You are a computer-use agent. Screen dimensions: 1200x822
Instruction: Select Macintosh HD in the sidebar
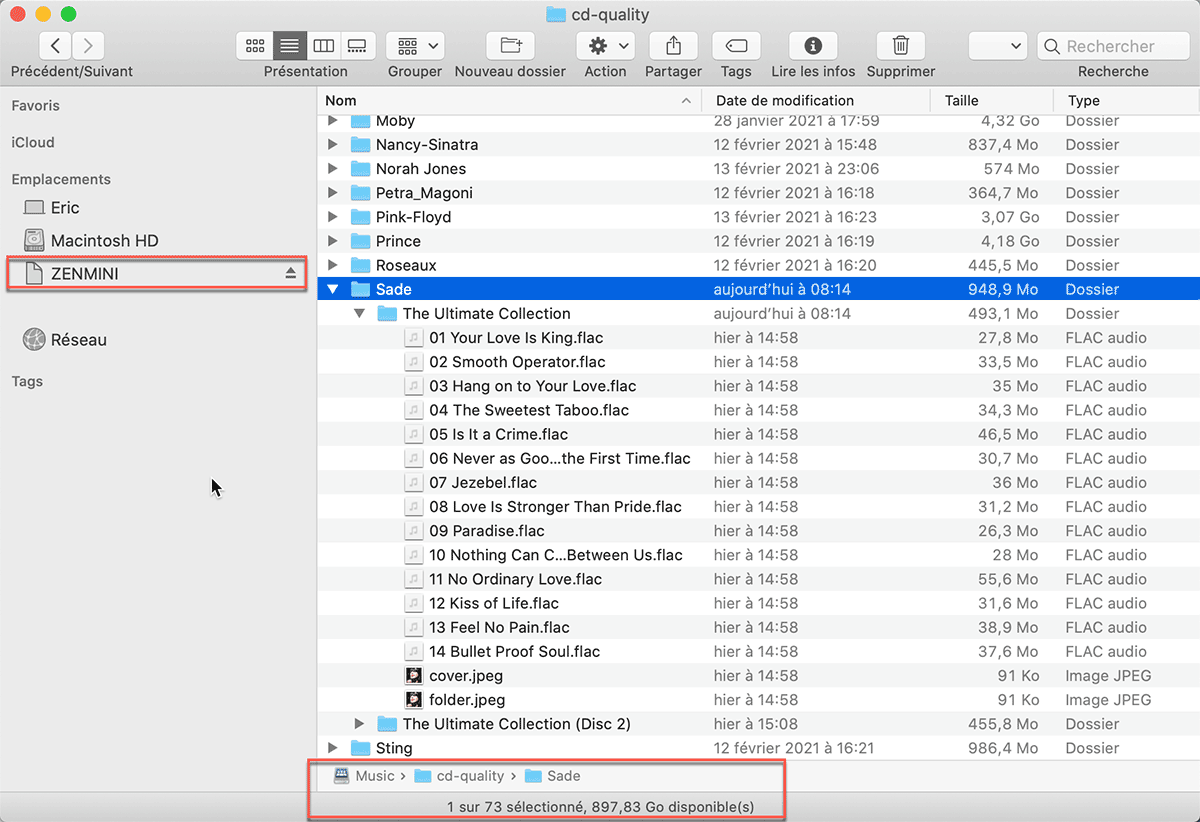pyautogui.click(x=104, y=240)
